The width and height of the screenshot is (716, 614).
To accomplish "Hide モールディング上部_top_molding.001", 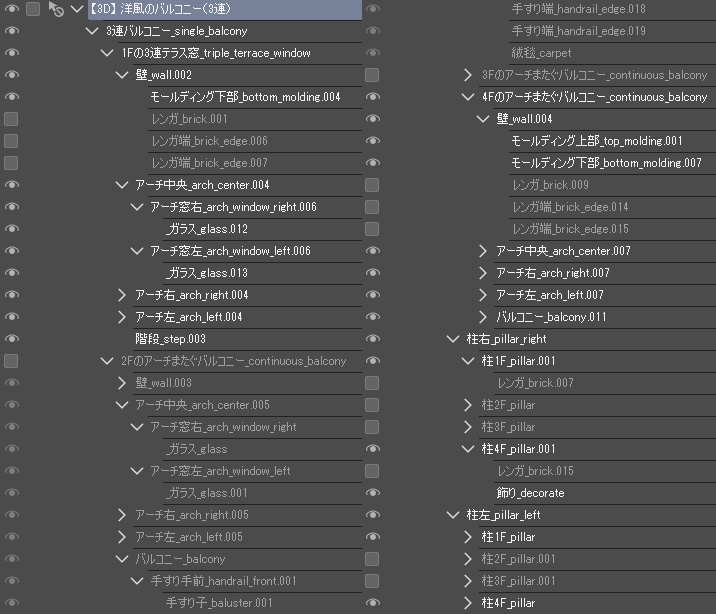I will coord(373,141).
